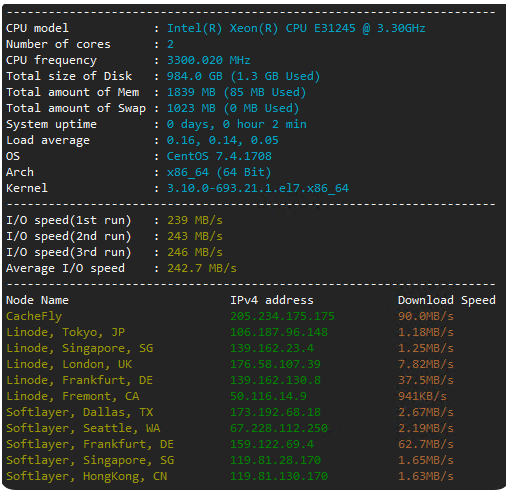
Task: Click the Average I/O speed label
Action: coord(65,268)
